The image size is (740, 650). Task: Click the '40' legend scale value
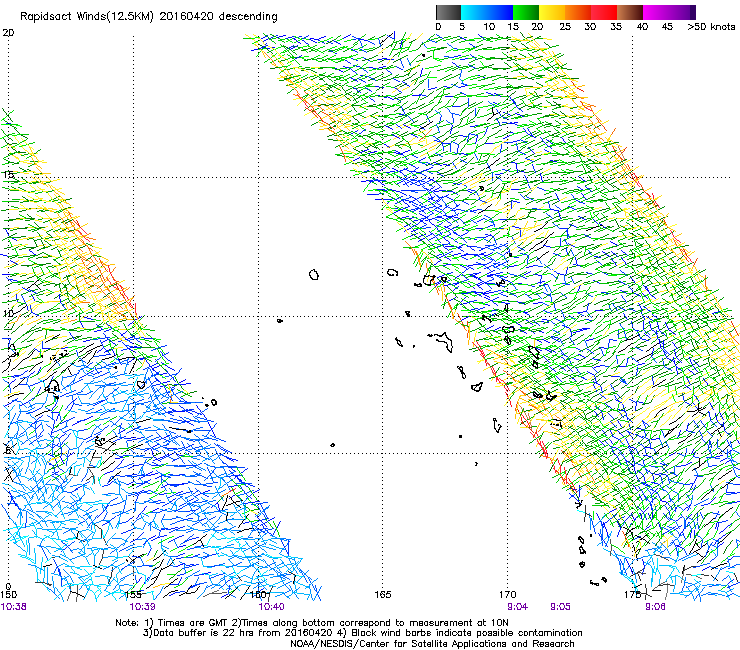tap(642, 27)
